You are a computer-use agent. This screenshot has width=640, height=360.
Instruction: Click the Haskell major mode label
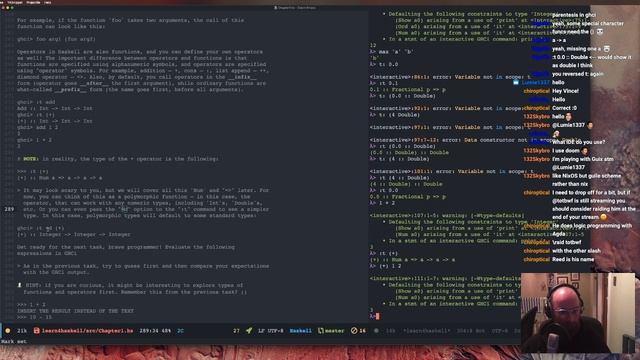tap(300, 331)
